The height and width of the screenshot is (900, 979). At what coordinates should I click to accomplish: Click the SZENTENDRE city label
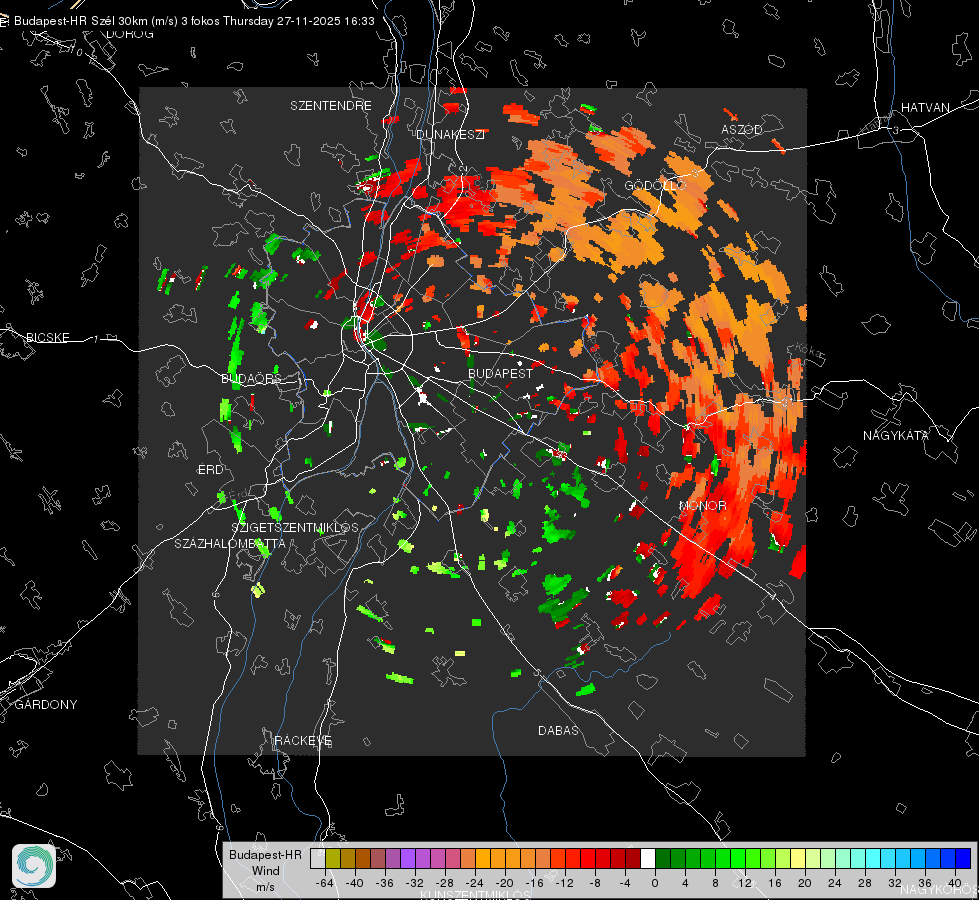pos(331,106)
